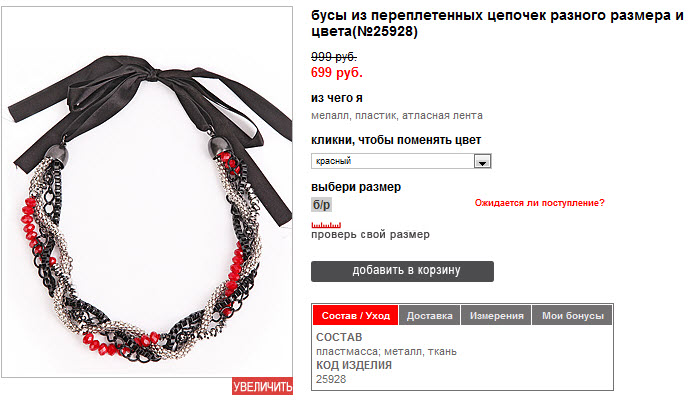Click the necklace product image
691x409 pixels.
click(147, 192)
